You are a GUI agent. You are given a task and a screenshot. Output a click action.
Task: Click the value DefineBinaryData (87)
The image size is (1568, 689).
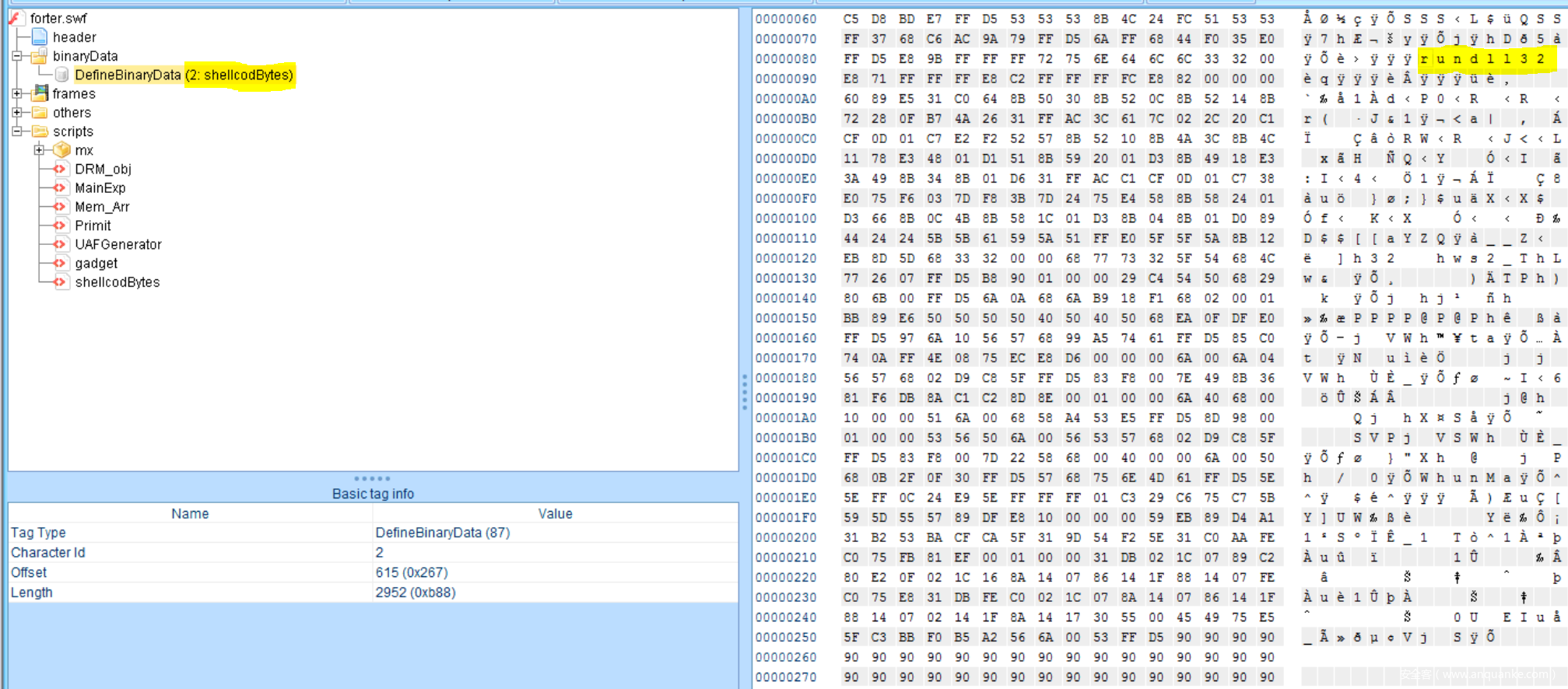(443, 533)
